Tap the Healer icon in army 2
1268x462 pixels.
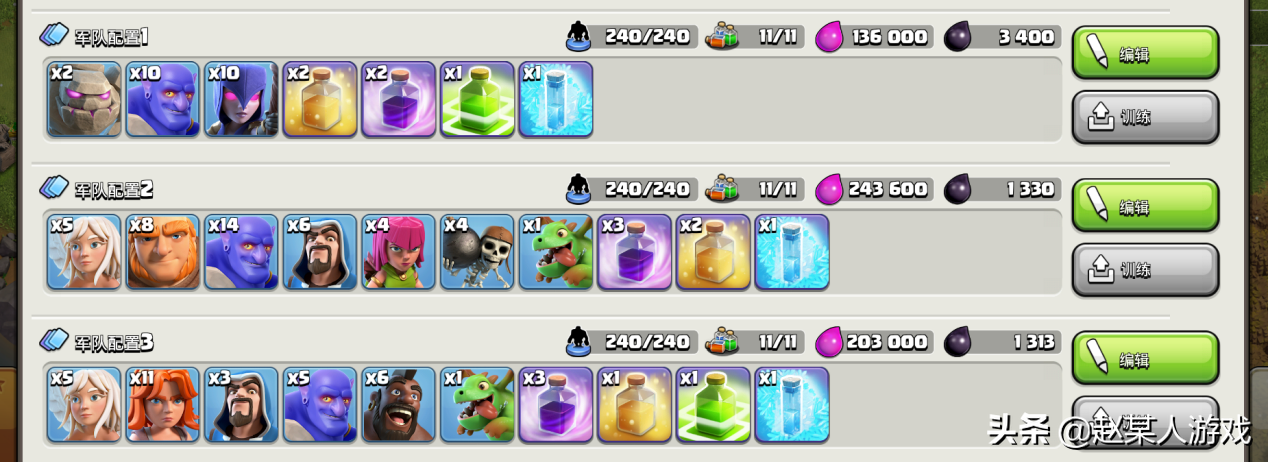tap(84, 252)
